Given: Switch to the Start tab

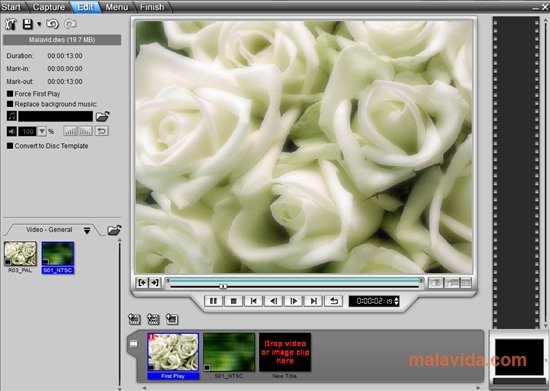Looking at the screenshot, I should 11,7.
